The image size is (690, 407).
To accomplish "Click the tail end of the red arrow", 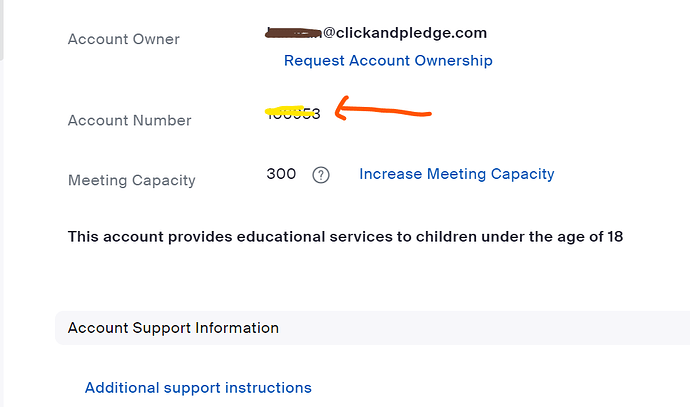I will (427, 113).
